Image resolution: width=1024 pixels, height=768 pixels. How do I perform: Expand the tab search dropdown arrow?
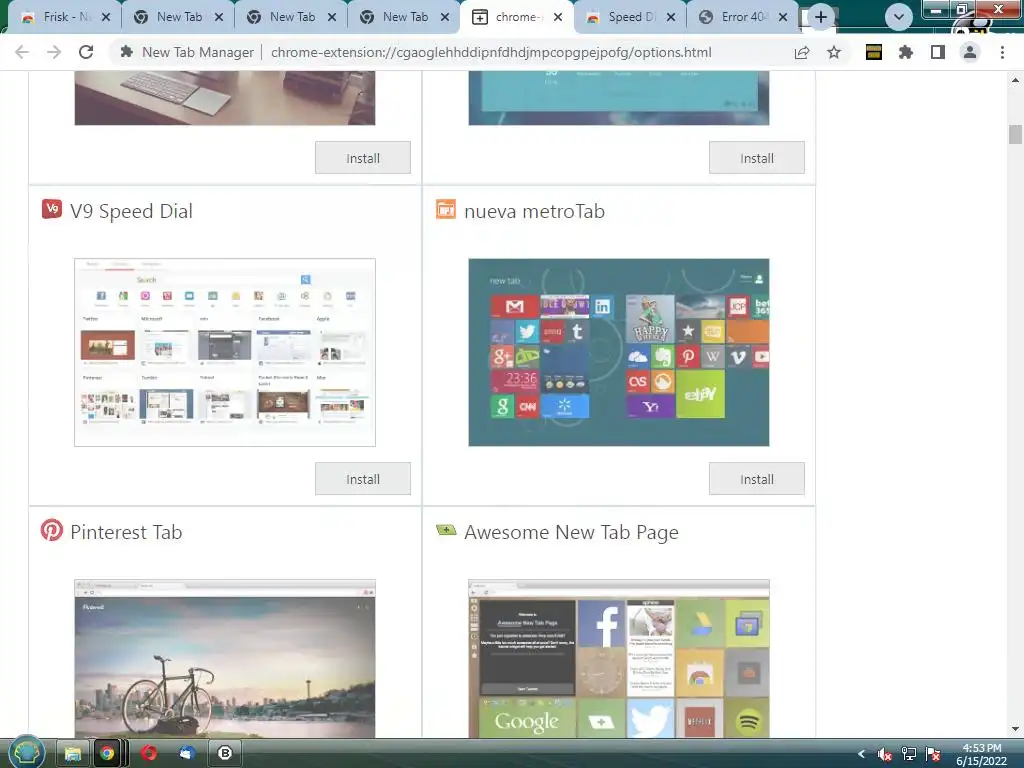coord(899,17)
